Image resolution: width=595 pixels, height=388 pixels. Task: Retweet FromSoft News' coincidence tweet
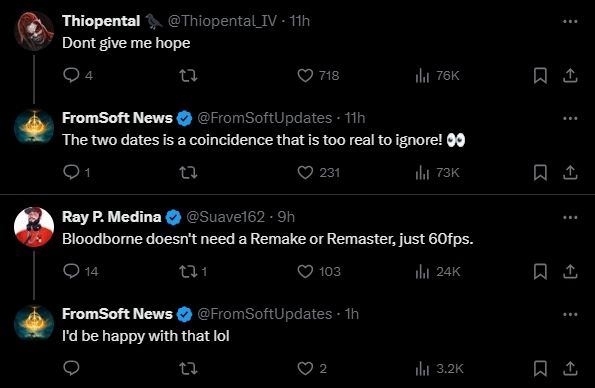pyautogui.click(x=188, y=172)
